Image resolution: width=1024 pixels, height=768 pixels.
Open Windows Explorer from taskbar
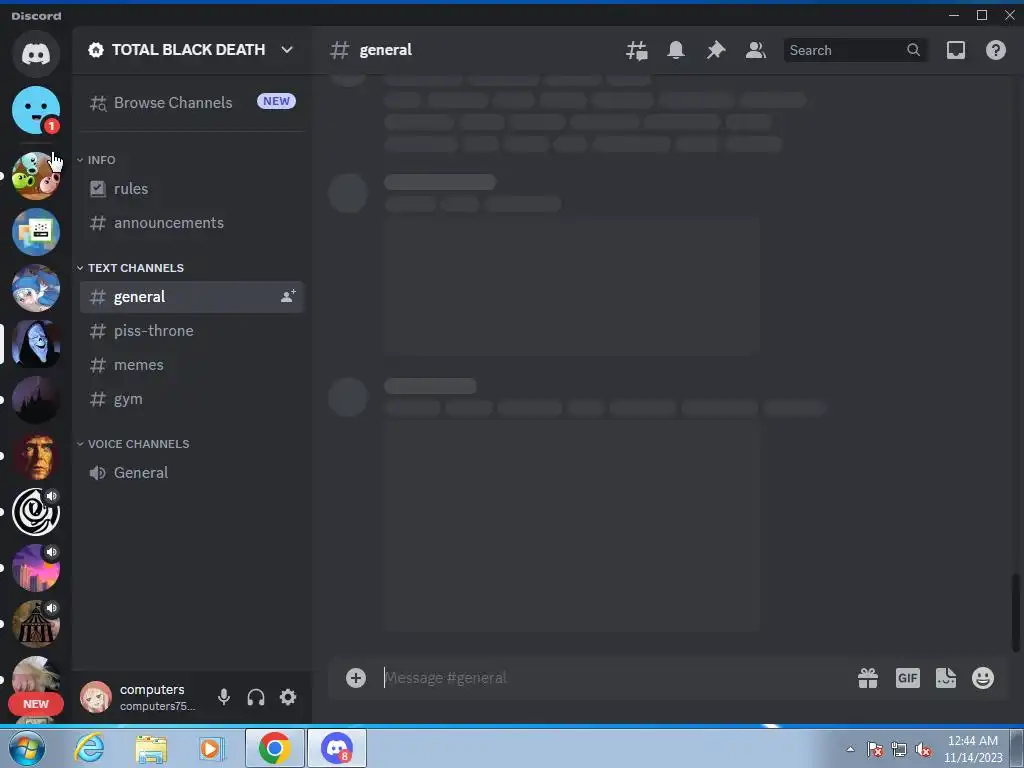151,749
